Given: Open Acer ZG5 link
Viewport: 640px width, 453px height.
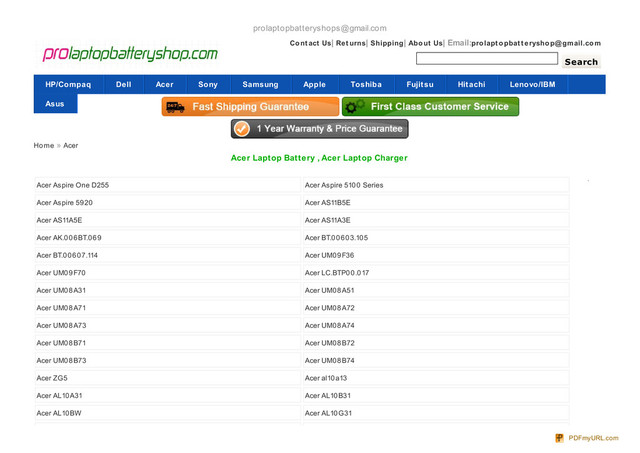Looking at the screenshot, I should (52, 378).
